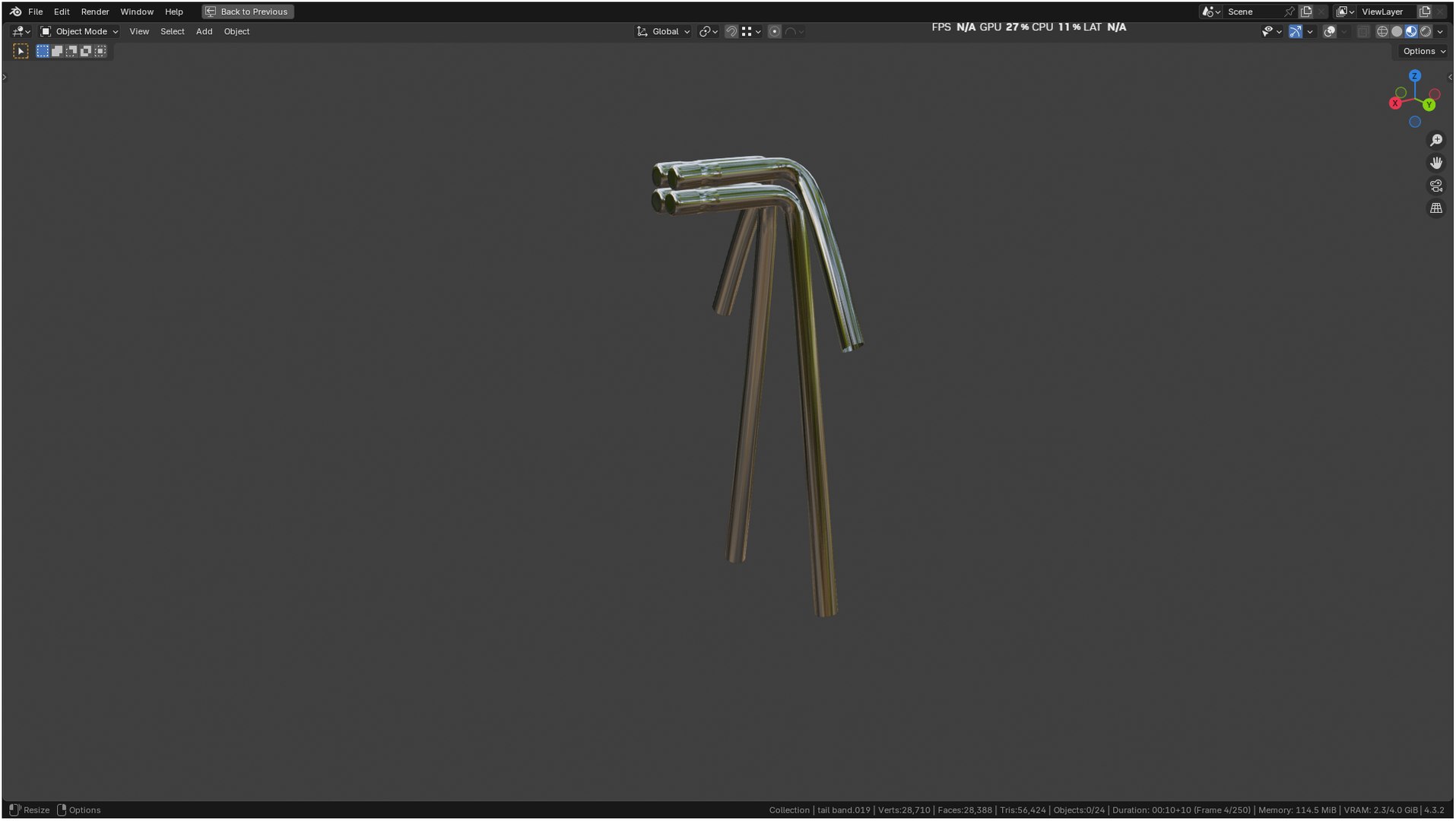This screenshot has width=1456, height=821.
Task: Open the Help menu
Action: pos(174,11)
